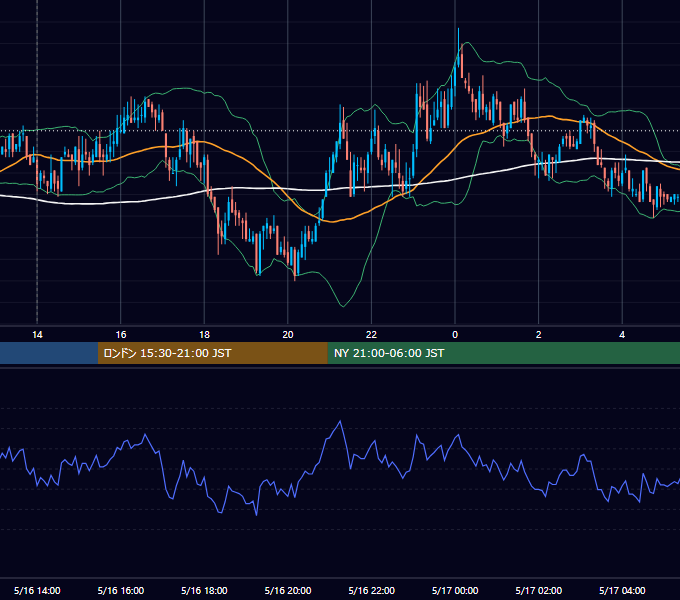Click the 5/16 22:00 date label
The height and width of the screenshot is (600, 680).
(x=372, y=590)
